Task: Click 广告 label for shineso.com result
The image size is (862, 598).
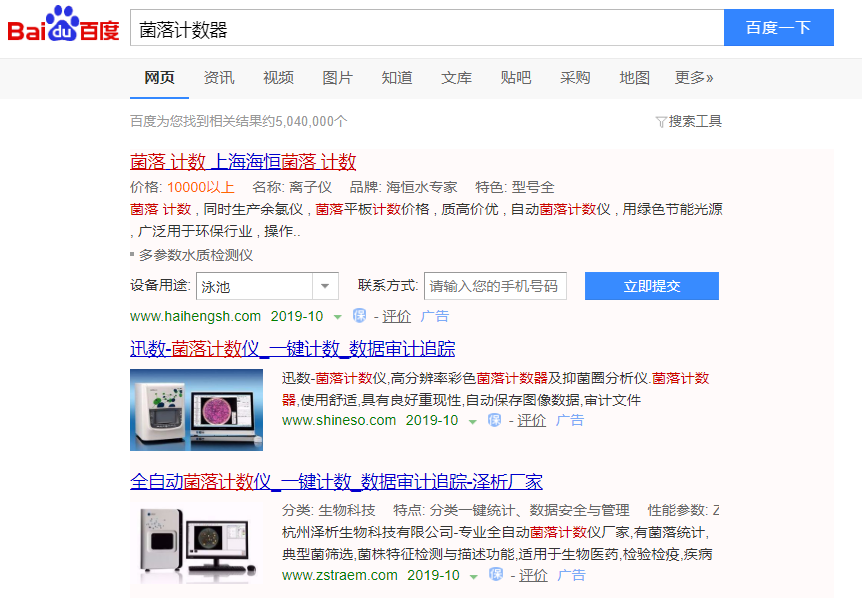Action: point(570,420)
